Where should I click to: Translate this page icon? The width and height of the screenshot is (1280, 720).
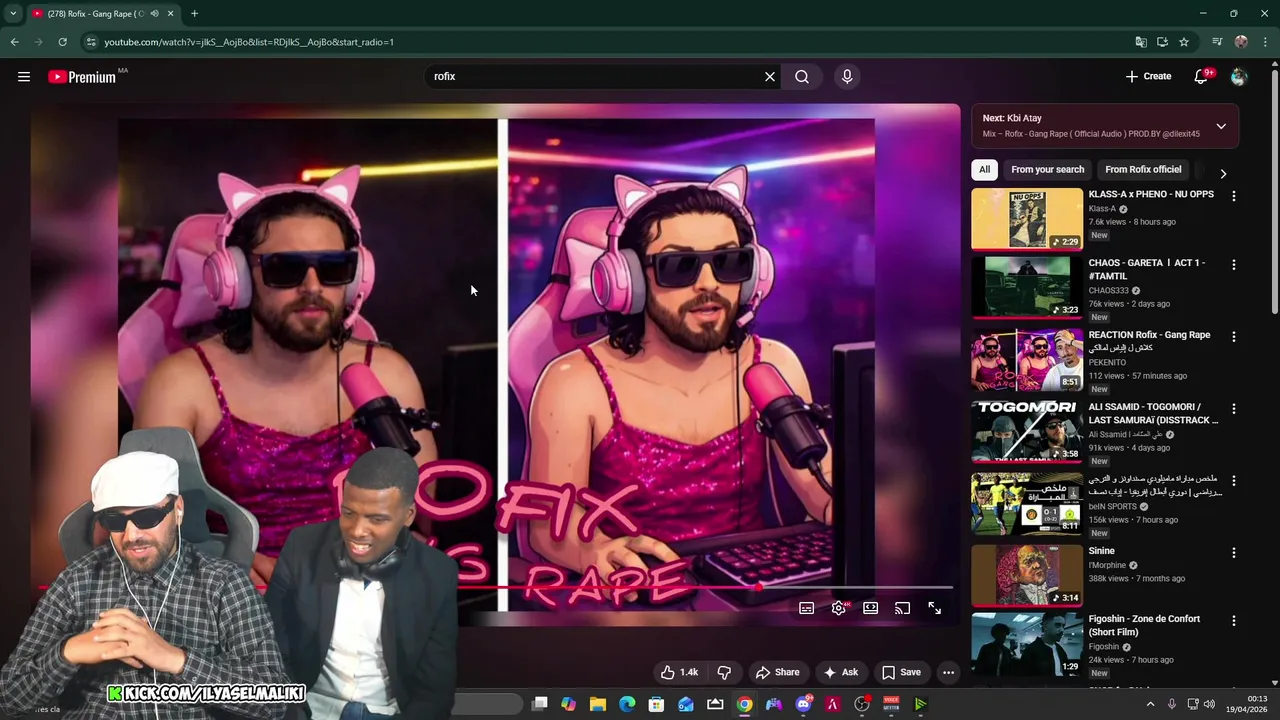click(x=1141, y=42)
